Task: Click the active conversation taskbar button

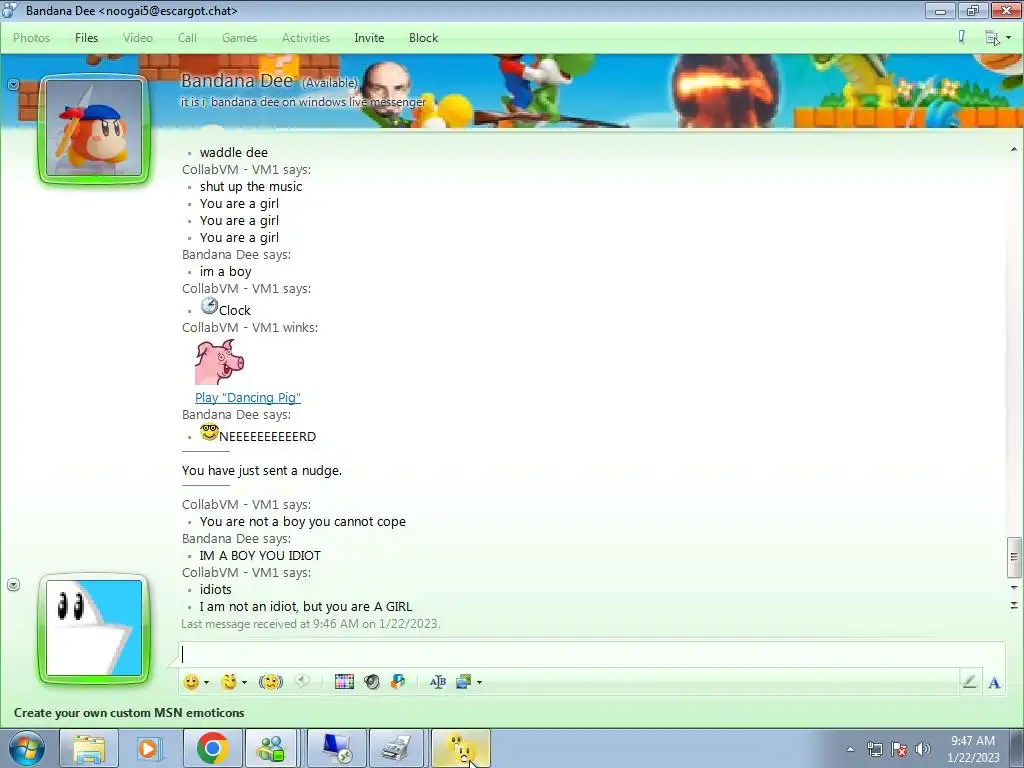Action: coord(460,748)
